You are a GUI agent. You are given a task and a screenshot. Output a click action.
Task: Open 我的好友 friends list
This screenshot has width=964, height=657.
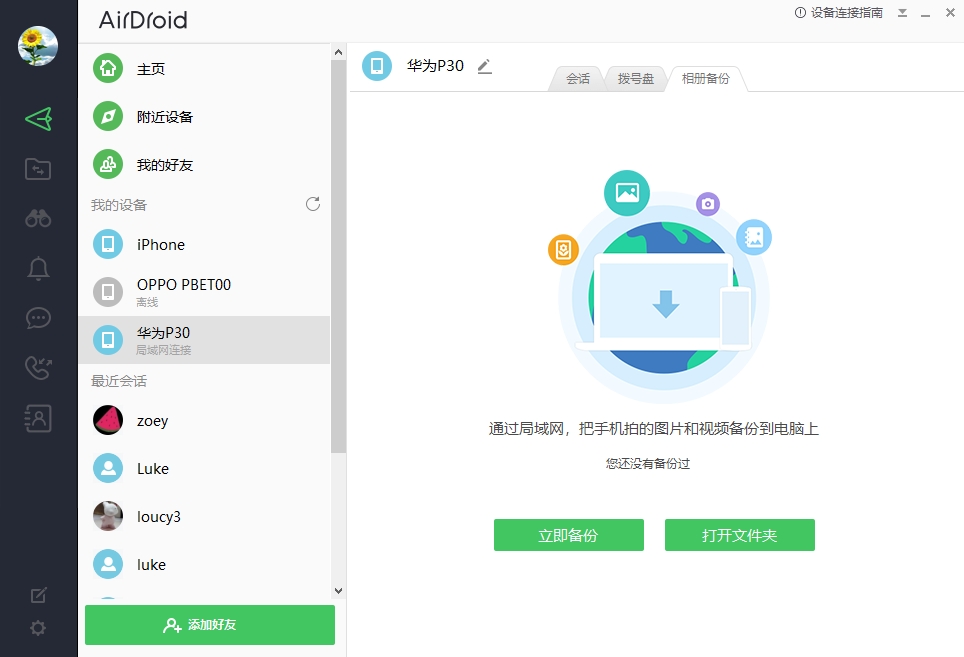point(204,165)
